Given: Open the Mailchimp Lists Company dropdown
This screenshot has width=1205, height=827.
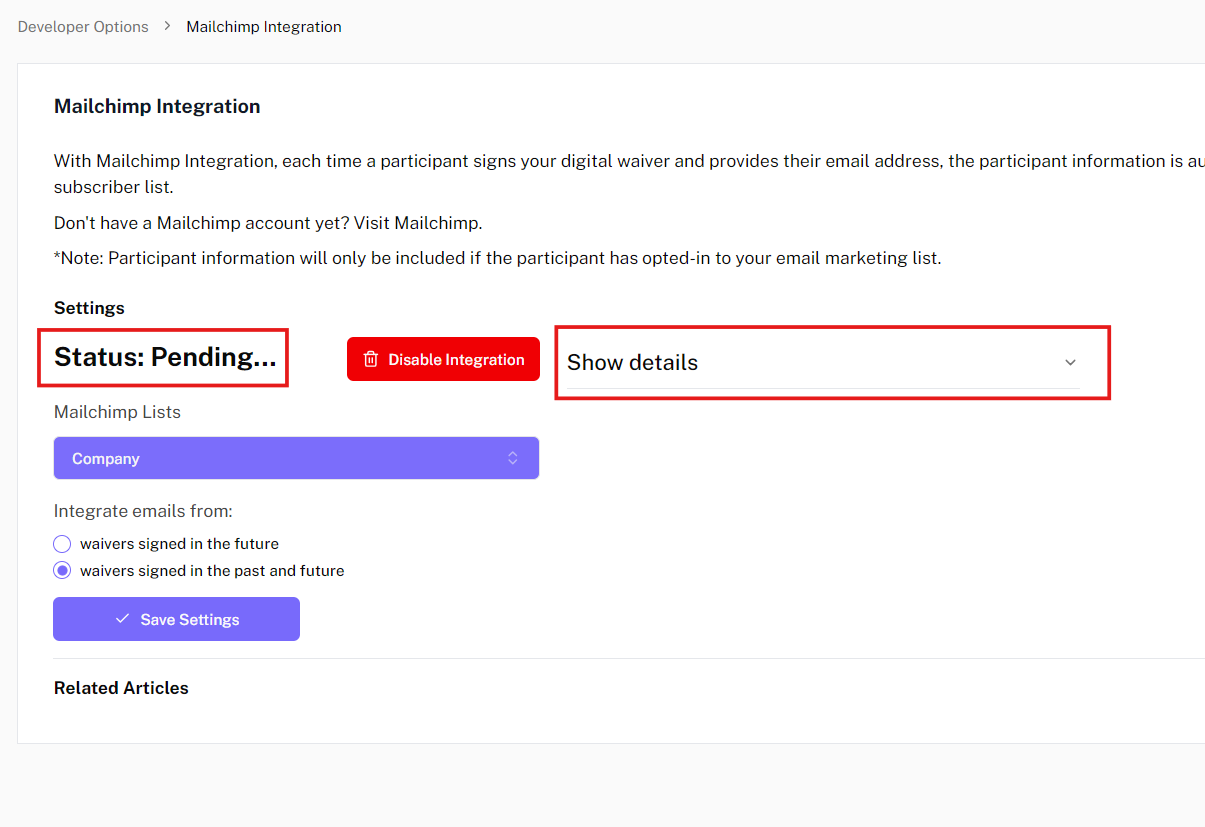Looking at the screenshot, I should pos(296,458).
